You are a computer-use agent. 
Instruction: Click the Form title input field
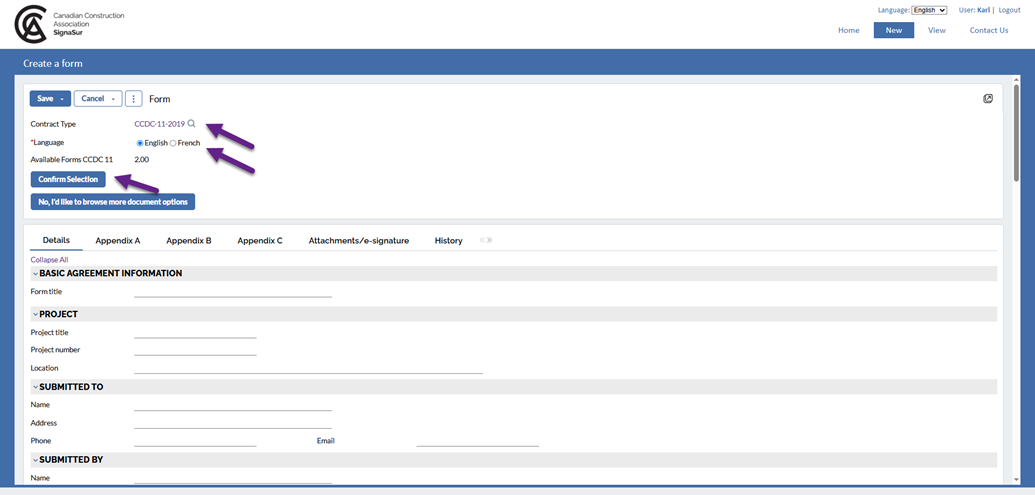pyautogui.click(x=232, y=291)
